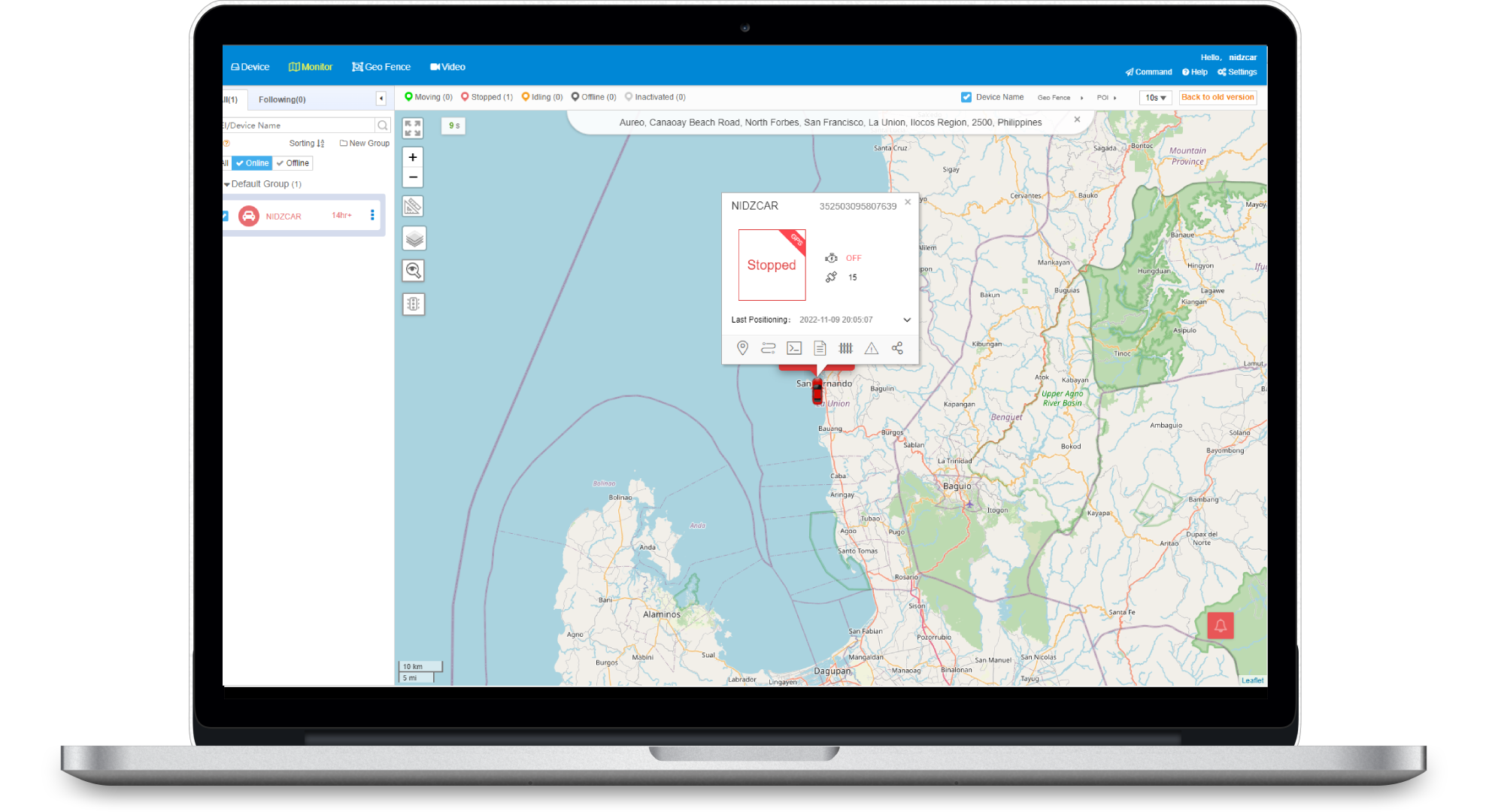The height and width of the screenshot is (812, 1489).
Task: Toggle the NIDZCAR device checkbox
Action: click(x=225, y=216)
